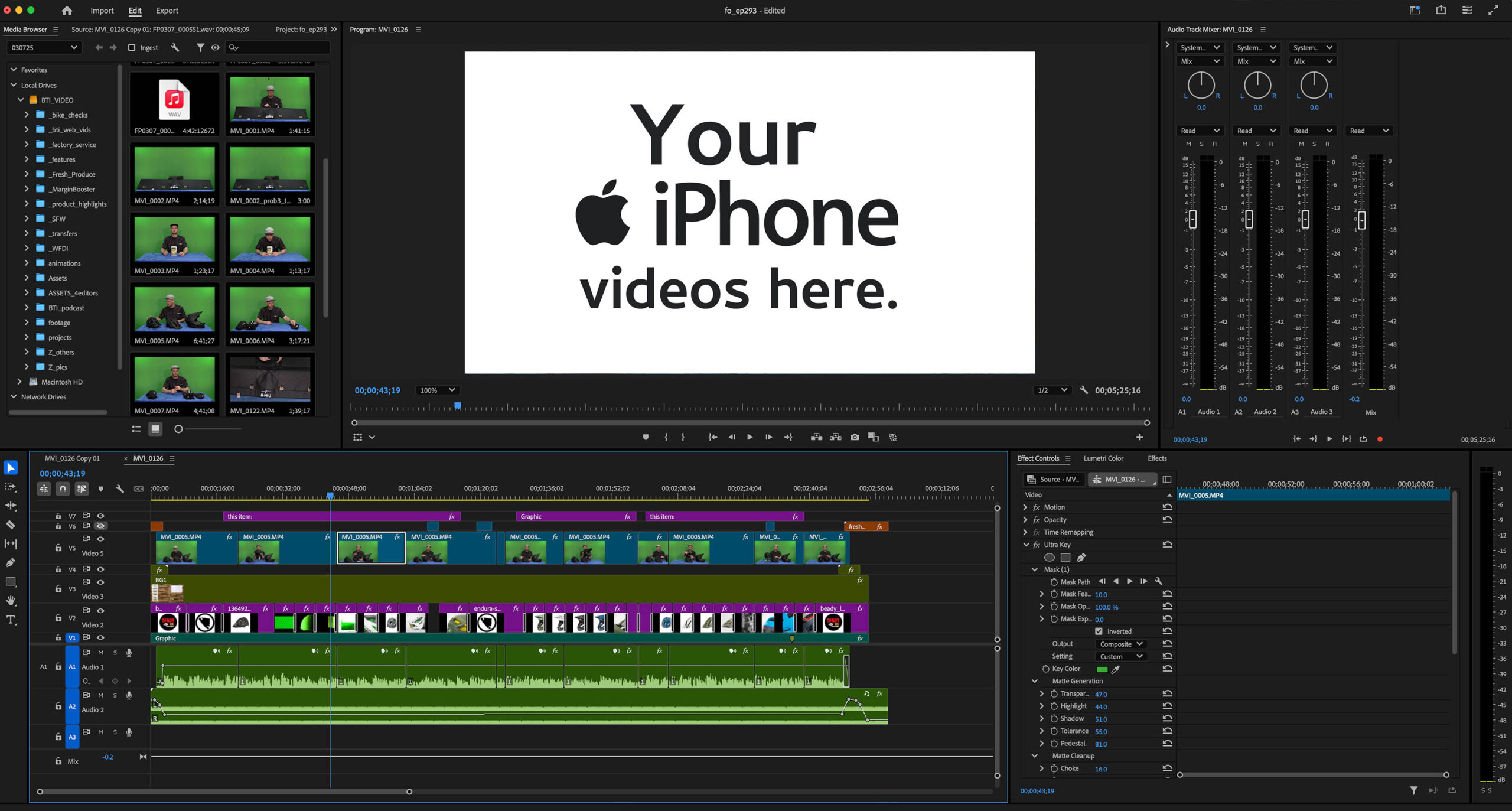Mute the Audio 1 track
Image resolution: width=1512 pixels, height=811 pixels.
pyautogui.click(x=100, y=652)
